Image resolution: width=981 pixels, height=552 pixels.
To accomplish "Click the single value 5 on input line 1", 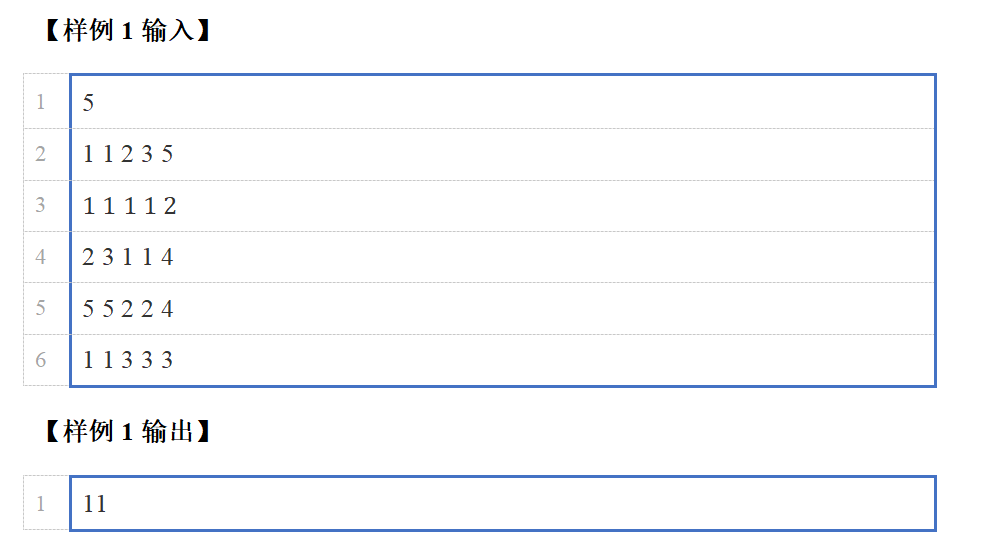I will (89, 102).
